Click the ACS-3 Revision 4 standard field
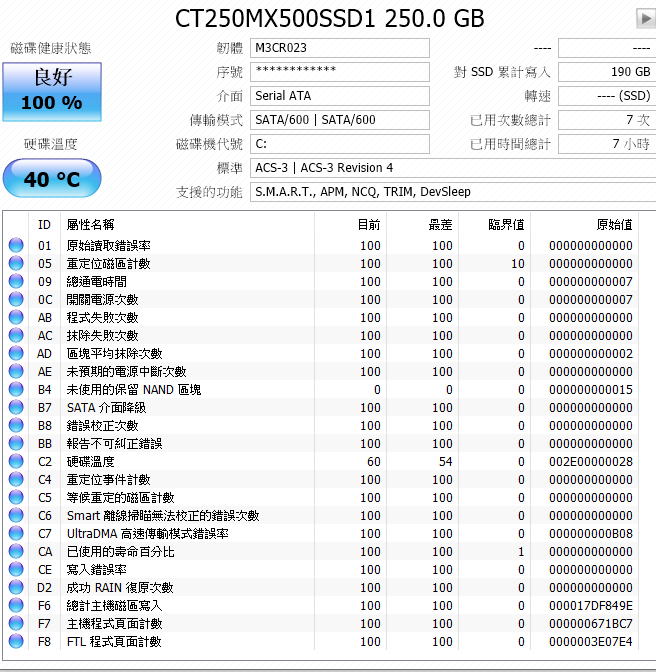The height and width of the screenshot is (672, 656). click(x=453, y=168)
